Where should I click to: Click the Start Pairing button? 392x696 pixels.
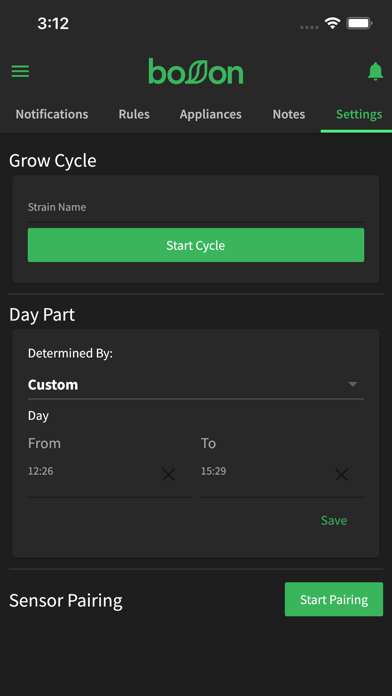tap(334, 599)
